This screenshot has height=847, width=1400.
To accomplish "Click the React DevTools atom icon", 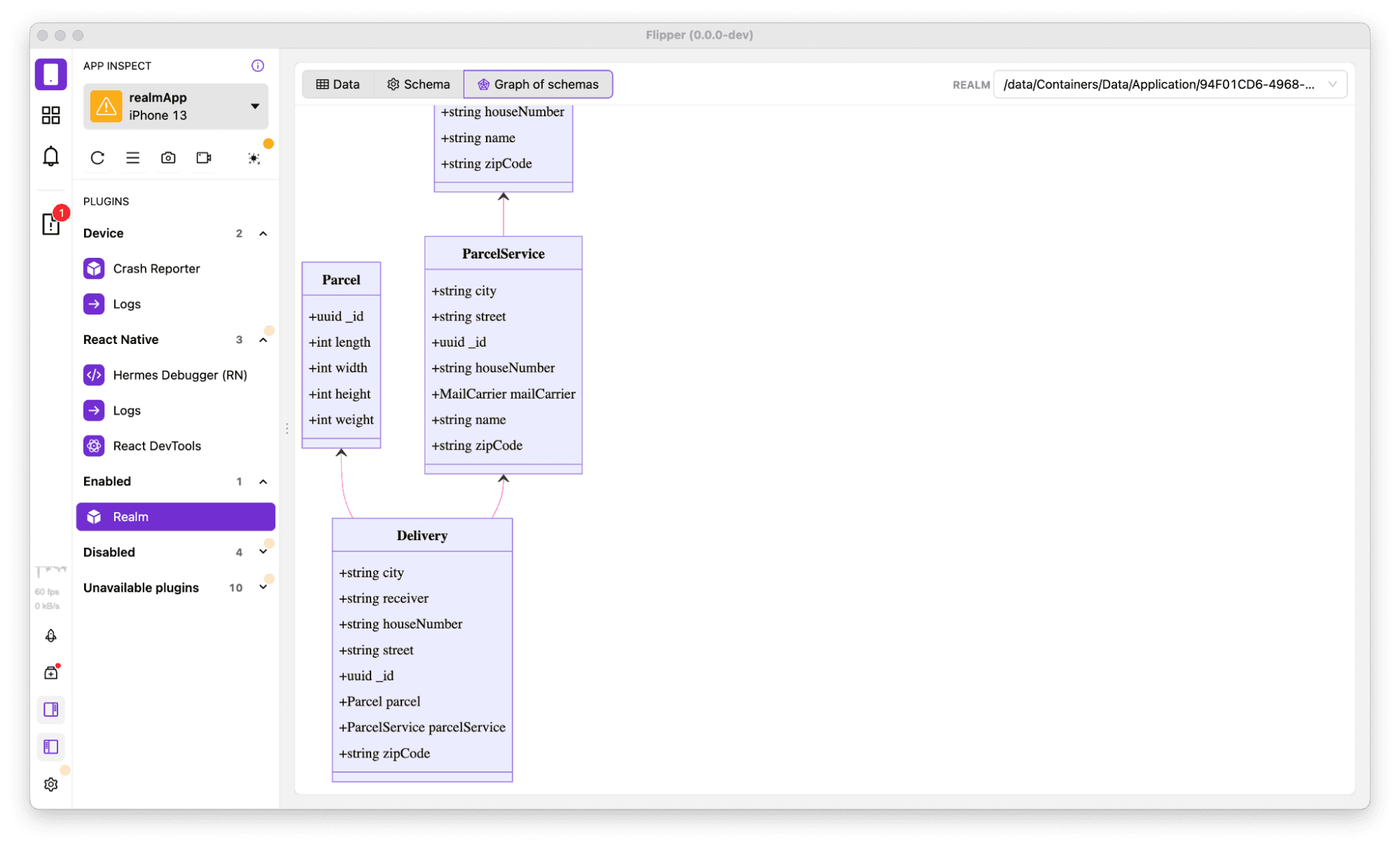I will [94, 446].
